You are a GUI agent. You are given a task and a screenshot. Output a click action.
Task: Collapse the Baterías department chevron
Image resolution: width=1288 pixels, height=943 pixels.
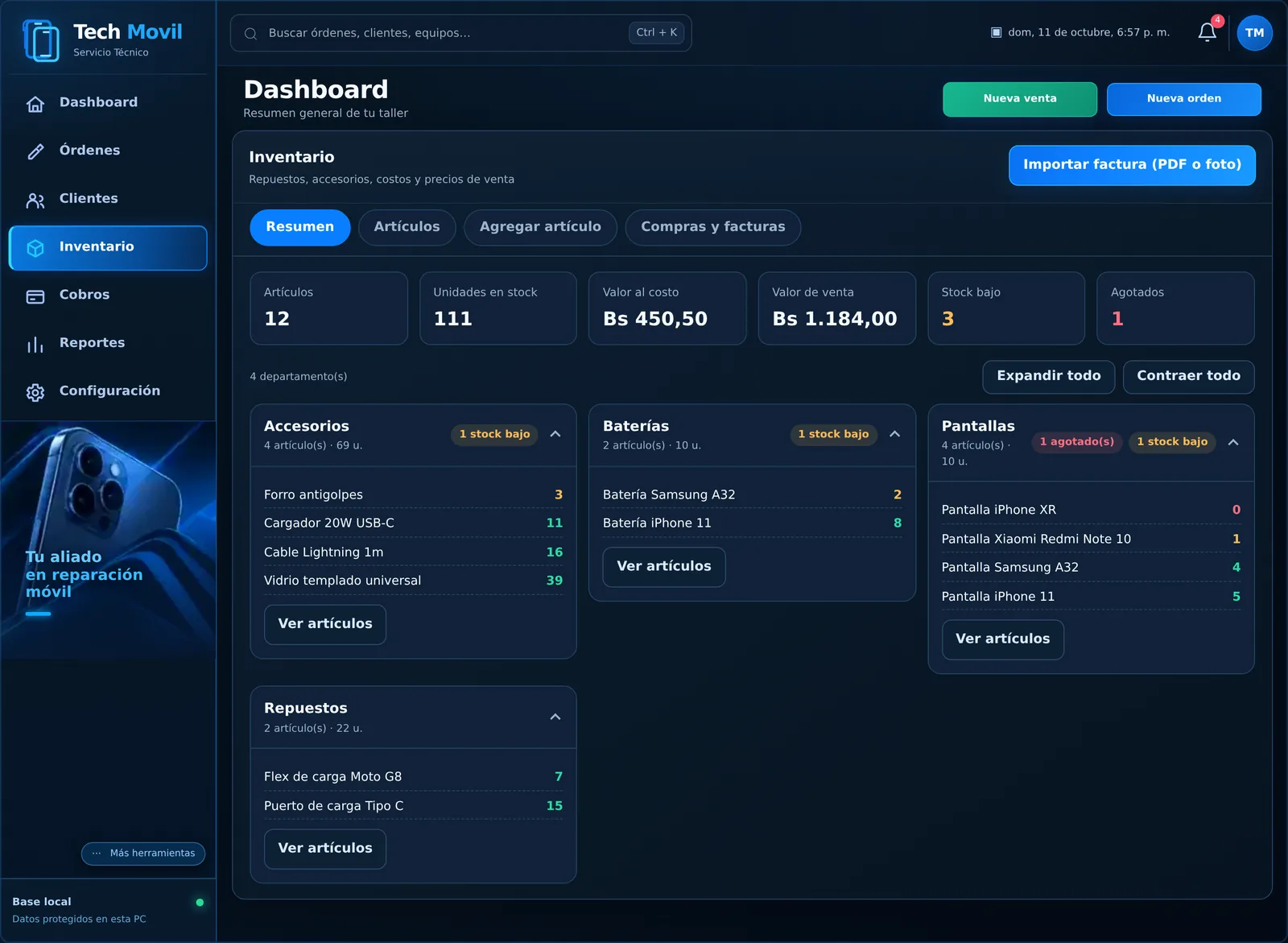[x=894, y=434]
